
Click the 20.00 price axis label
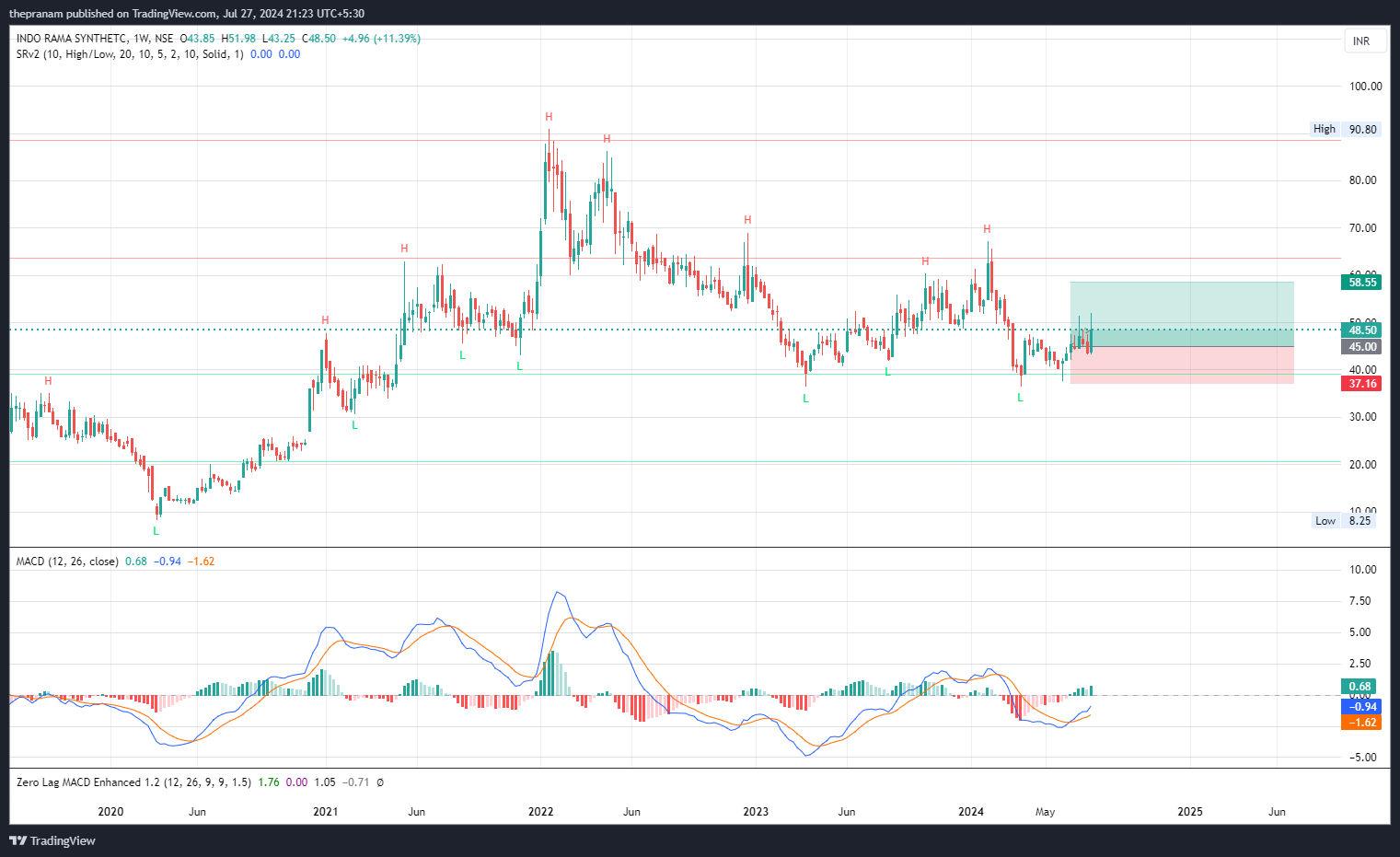click(x=1363, y=465)
